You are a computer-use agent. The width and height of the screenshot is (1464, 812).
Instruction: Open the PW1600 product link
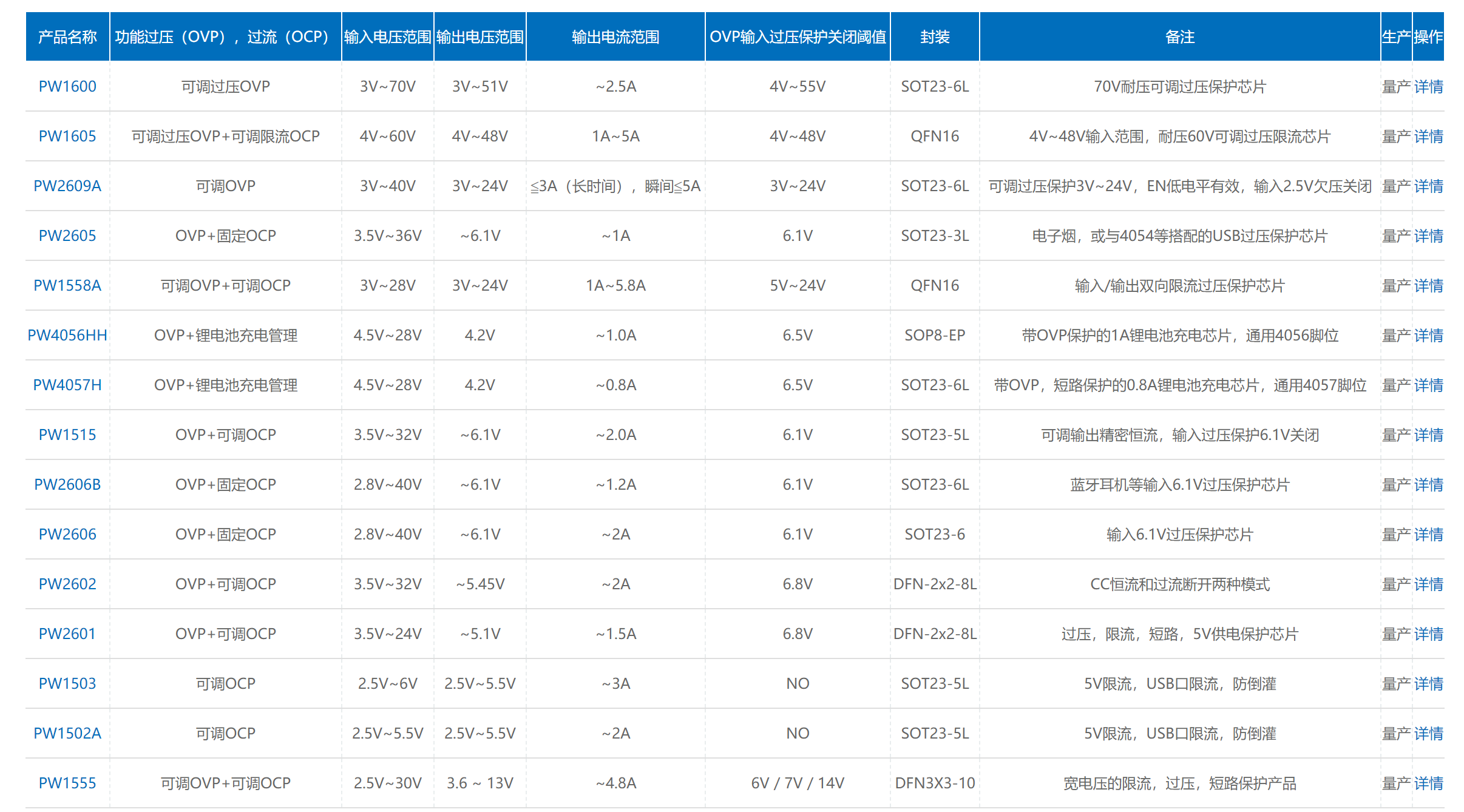point(67,87)
